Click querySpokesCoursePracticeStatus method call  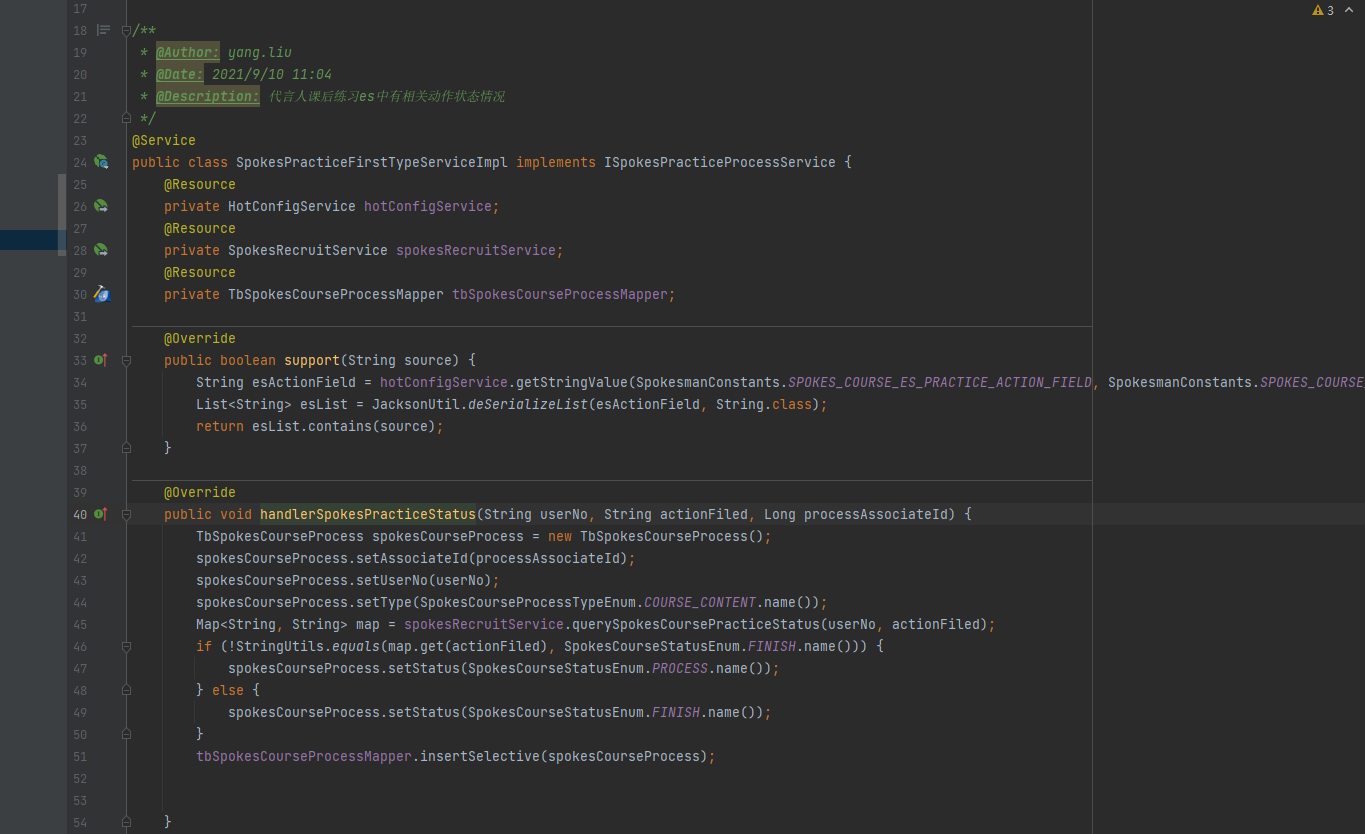tap(696, 624)
